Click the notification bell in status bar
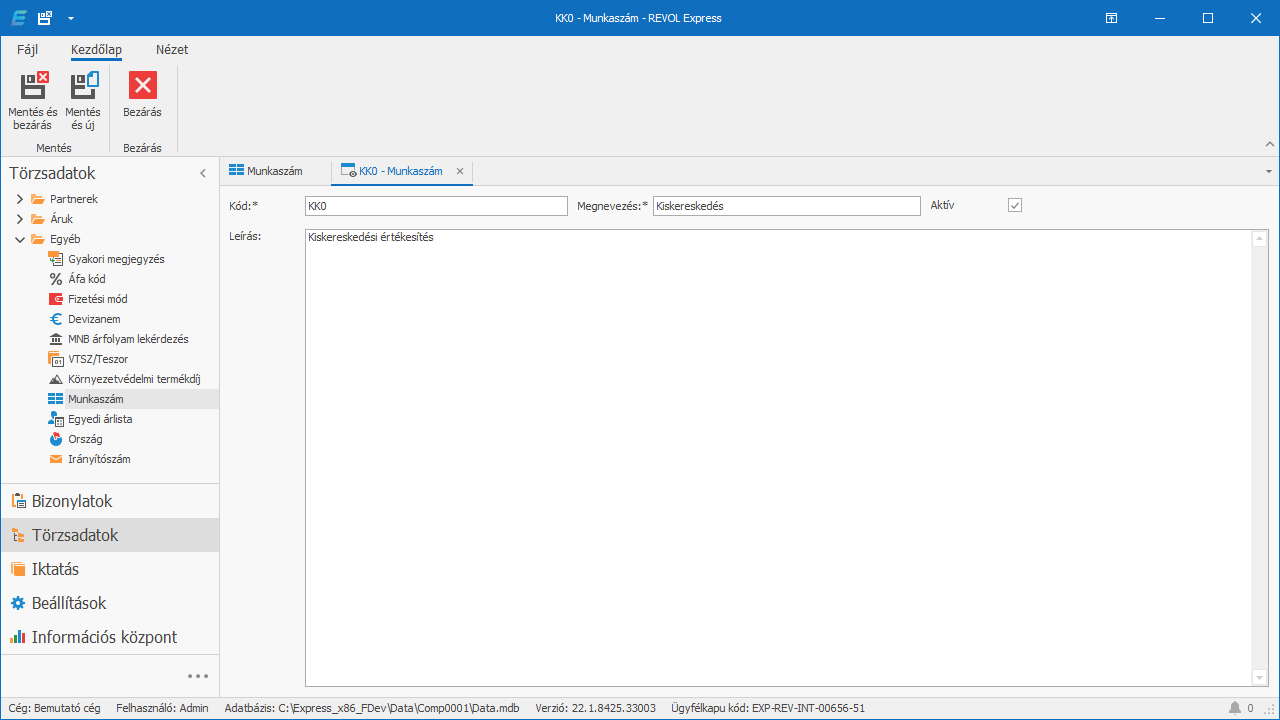The width and height of the screenshot is (1280, 720). point(1235,708)
